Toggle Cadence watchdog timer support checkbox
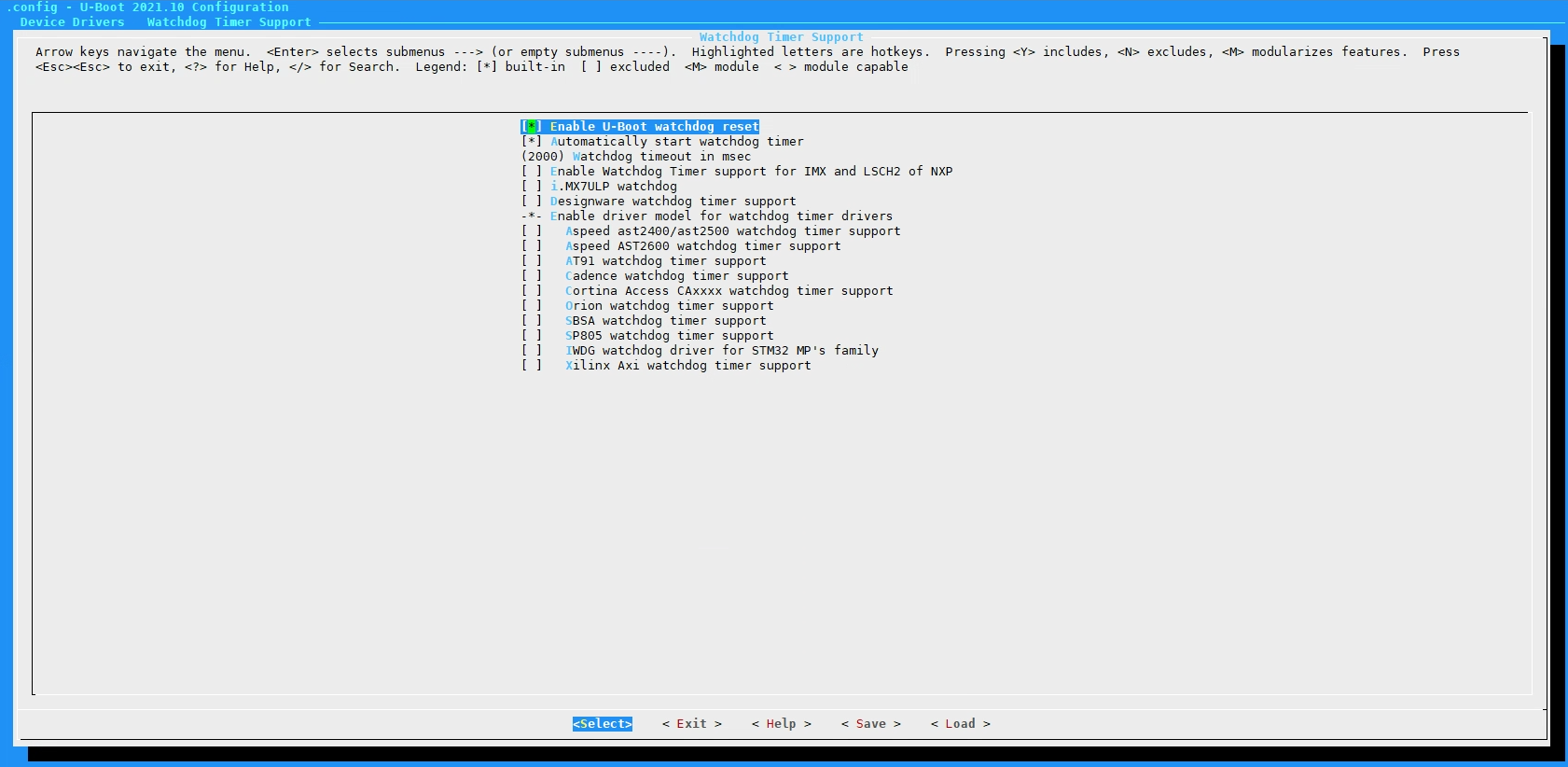This screenshot has width=1568, height=767. (532, 276)
